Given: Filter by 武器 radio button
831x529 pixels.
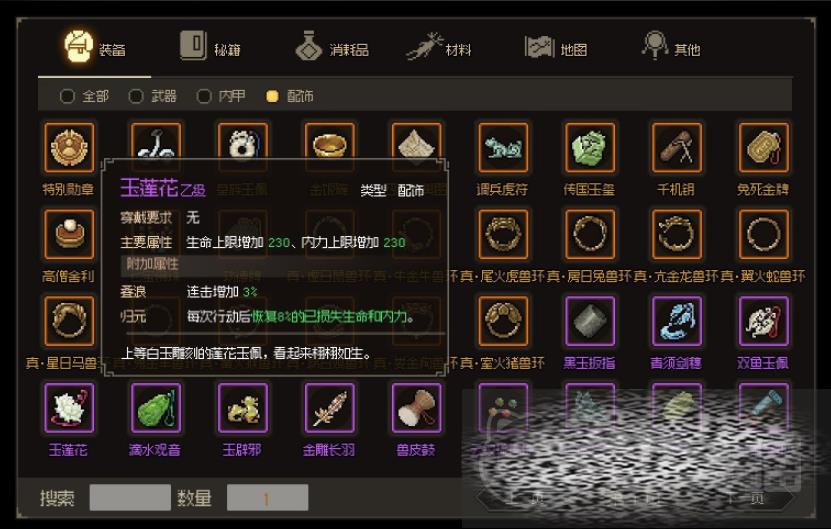Looking at the screenshot, I should click(136, 96).
